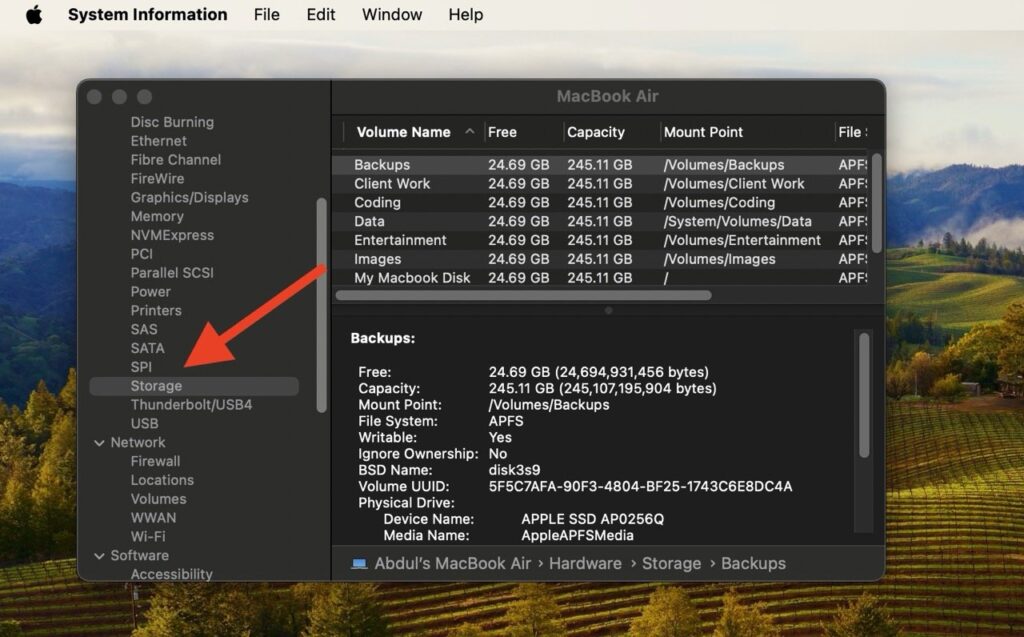Open the Edit menu
The width and height of the screenshot is (1024, 637).
pos(321,15)
